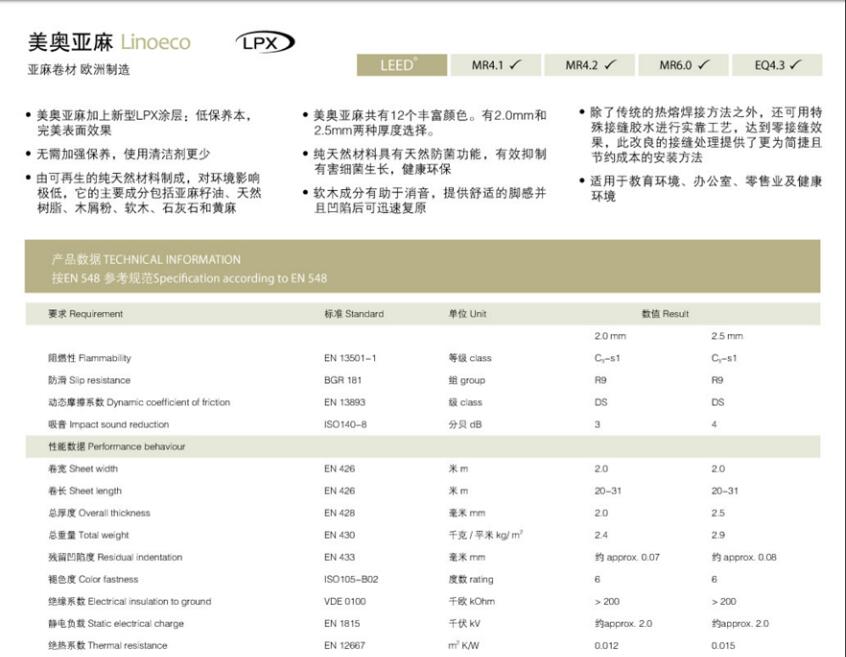Click the Flammability row label
Screen dimensions: 846x657
pyautogui.click(x=89, y=358)
